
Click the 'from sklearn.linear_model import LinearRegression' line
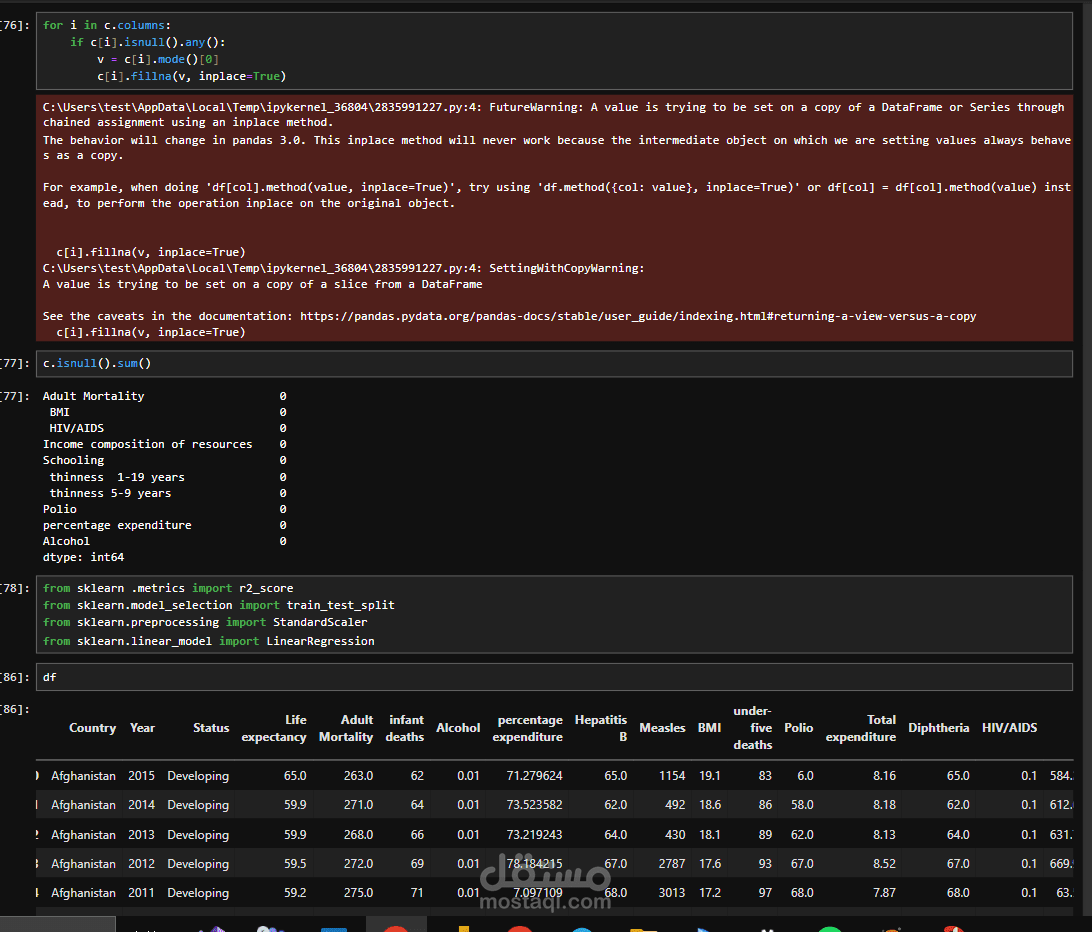pyautogui.click(x=208, y=642)
